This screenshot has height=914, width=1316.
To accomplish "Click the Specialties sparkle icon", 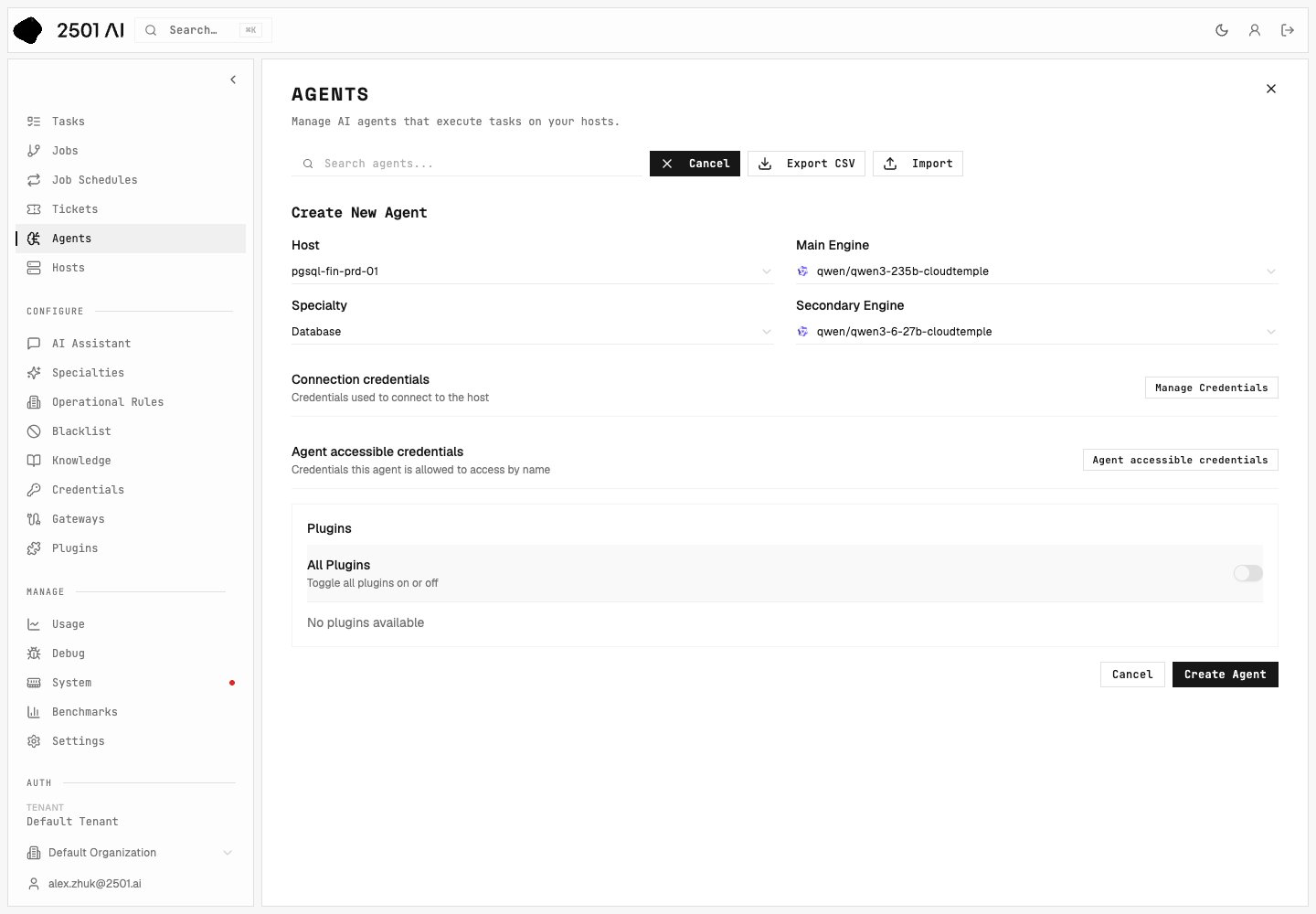I will [x=34, y=373].
